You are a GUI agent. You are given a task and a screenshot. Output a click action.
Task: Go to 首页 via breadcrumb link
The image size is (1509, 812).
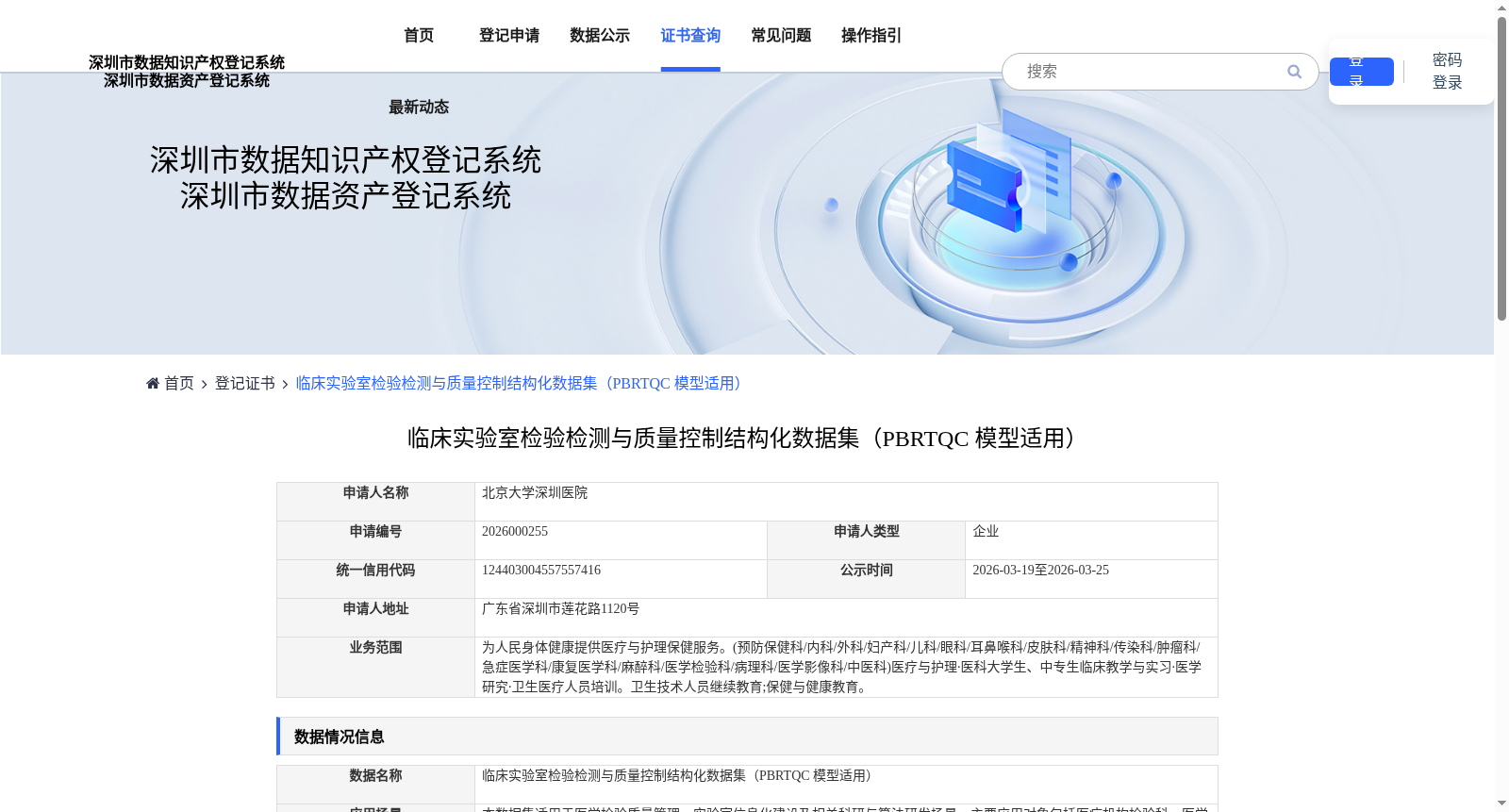click(x=179, y=383)
